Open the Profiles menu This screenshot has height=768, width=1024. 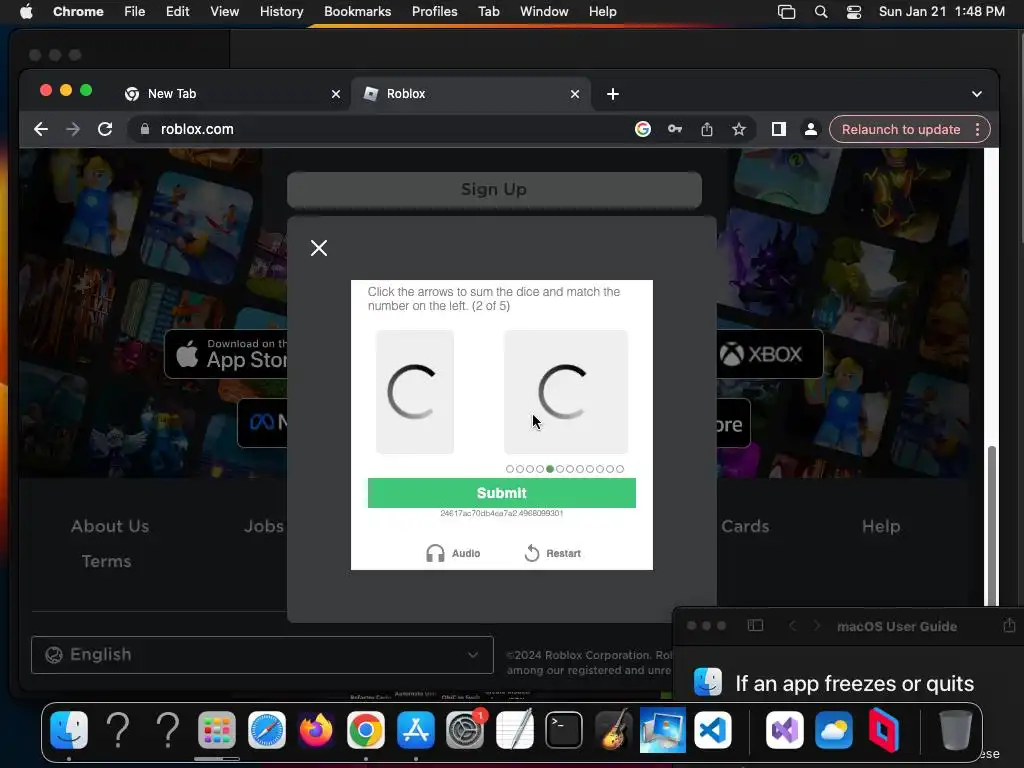434,11
